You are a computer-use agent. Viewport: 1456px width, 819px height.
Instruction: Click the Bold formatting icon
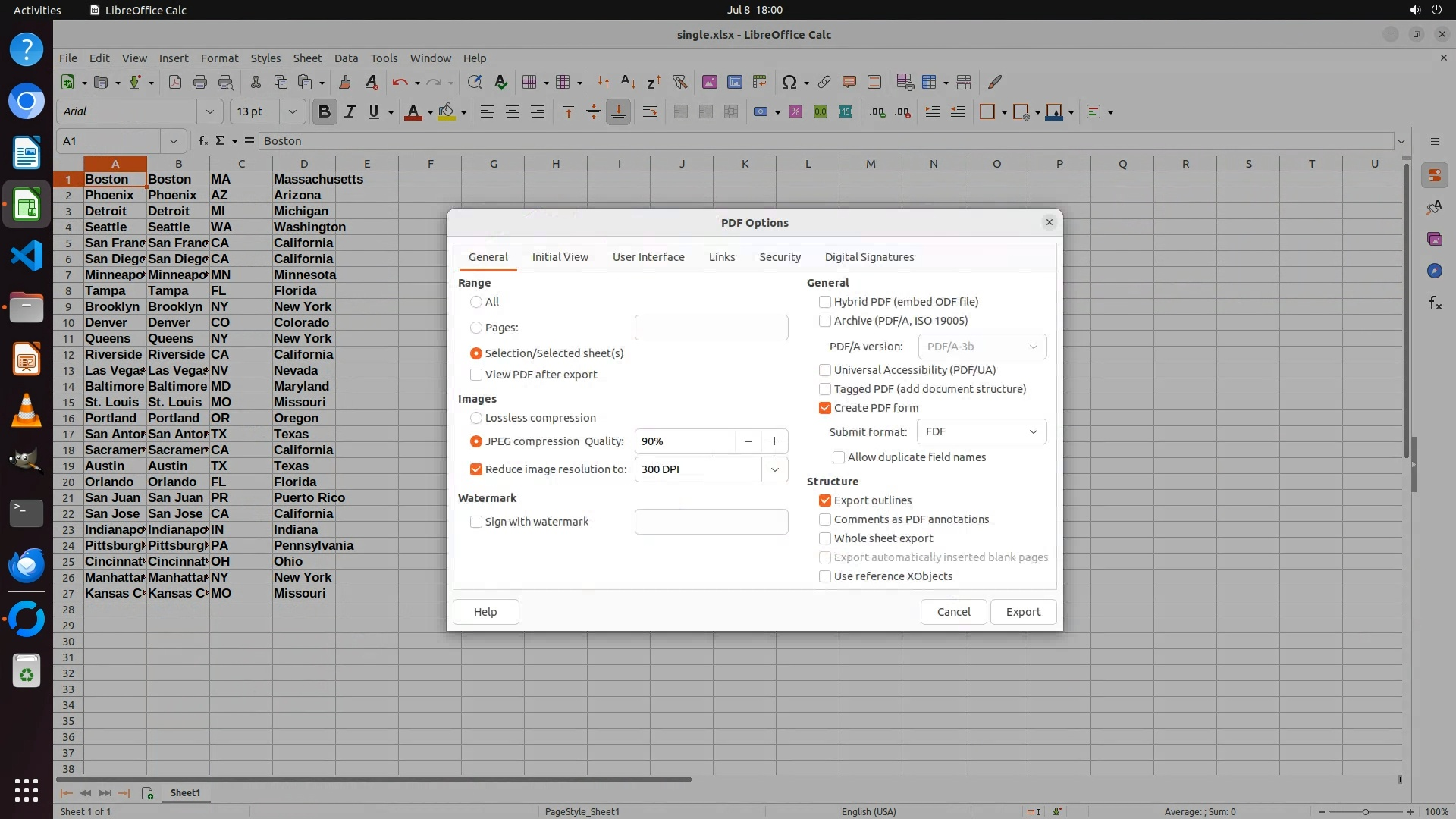pos(325,111)
